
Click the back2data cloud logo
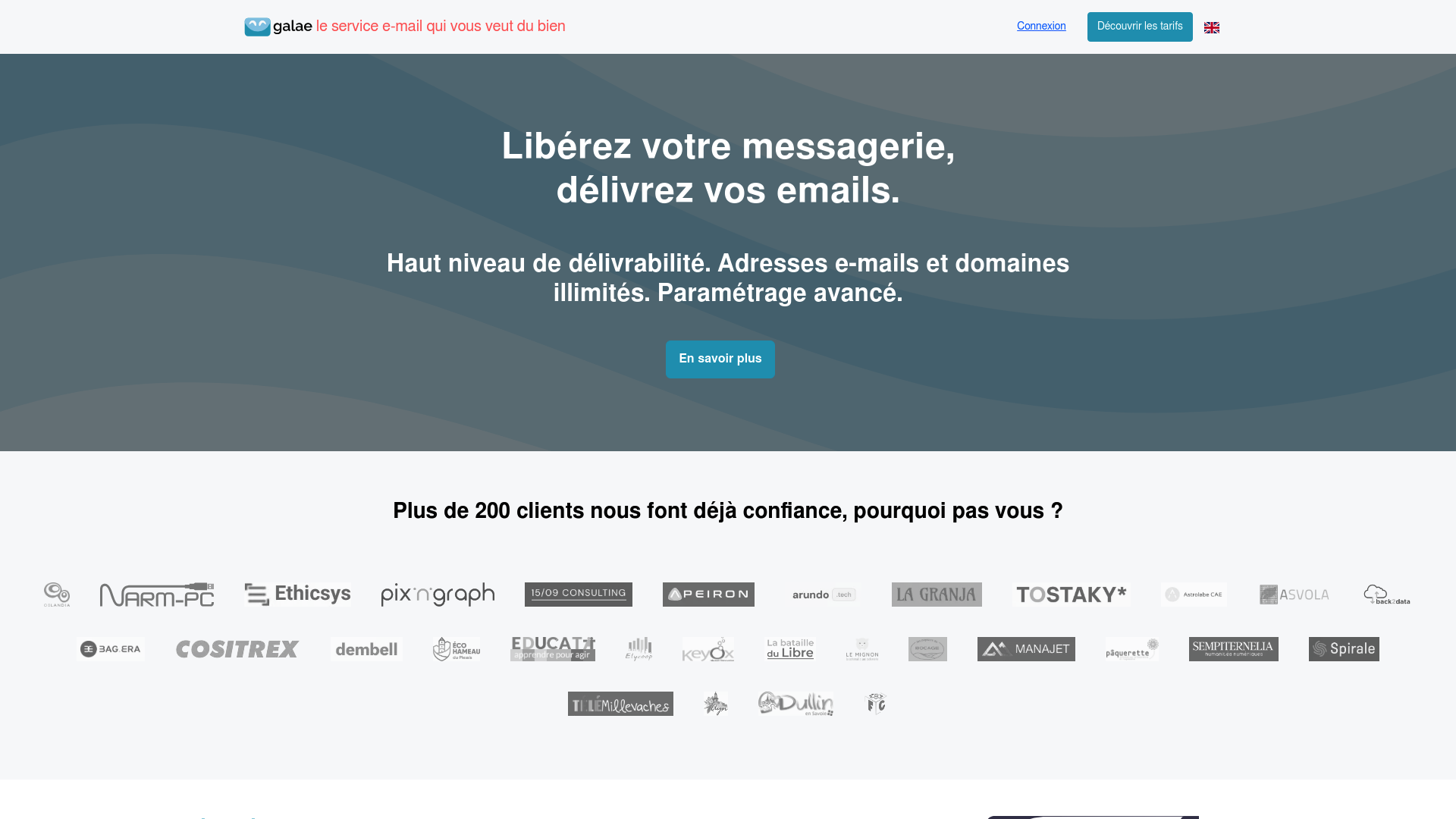[x=1386, y=595]
